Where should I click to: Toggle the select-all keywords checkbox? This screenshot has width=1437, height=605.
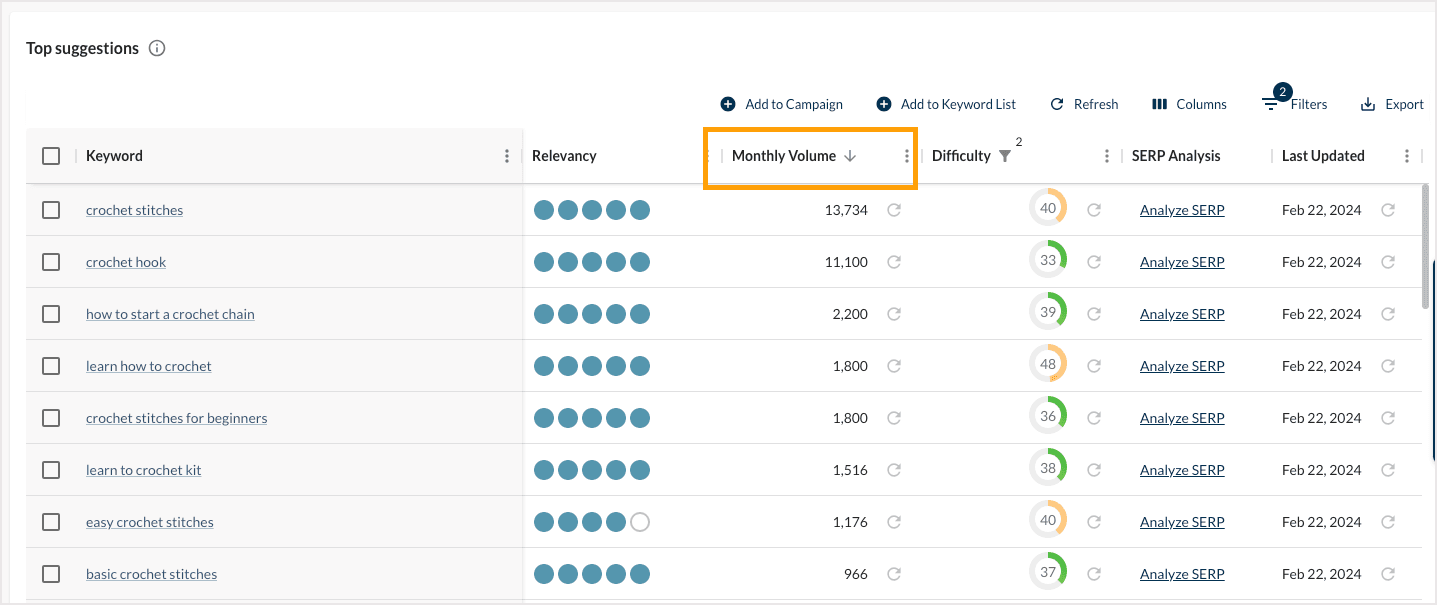click(51, 156)
